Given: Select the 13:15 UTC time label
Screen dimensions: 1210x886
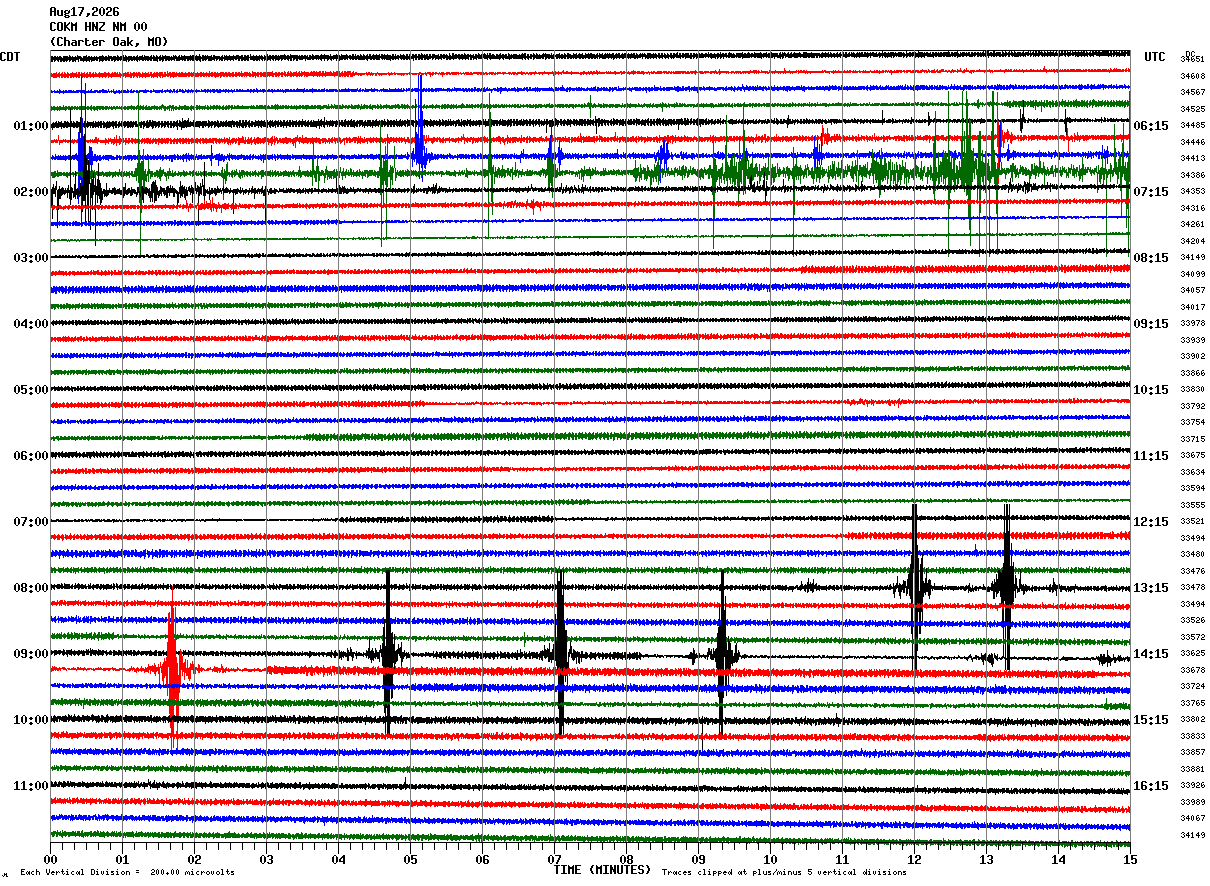Looking at the screenshot, I should click(x=1151, y=588).
